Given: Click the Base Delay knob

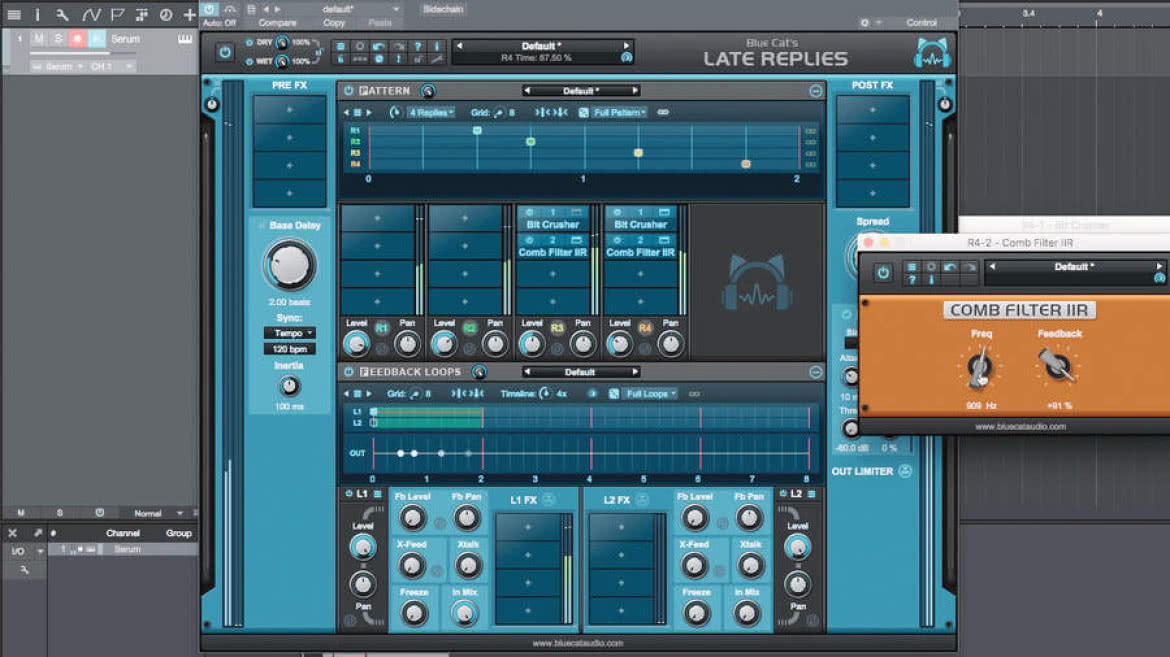Looking at the screenshot, I should point(289,265).
